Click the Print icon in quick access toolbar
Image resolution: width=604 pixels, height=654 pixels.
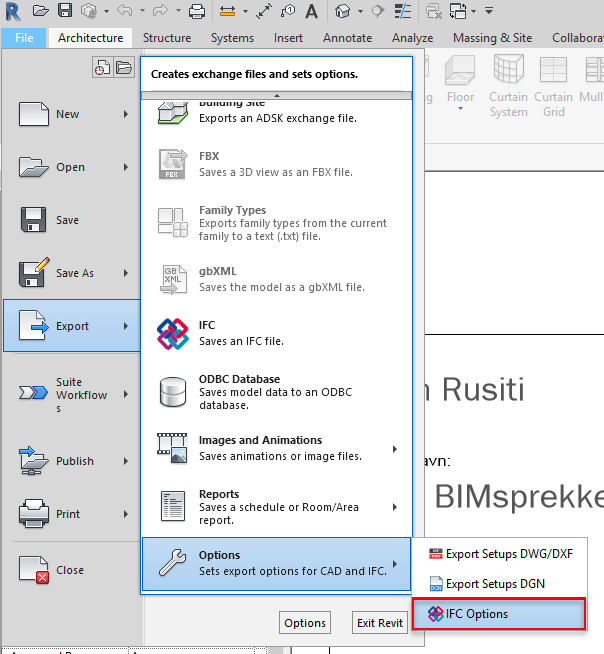196,11
